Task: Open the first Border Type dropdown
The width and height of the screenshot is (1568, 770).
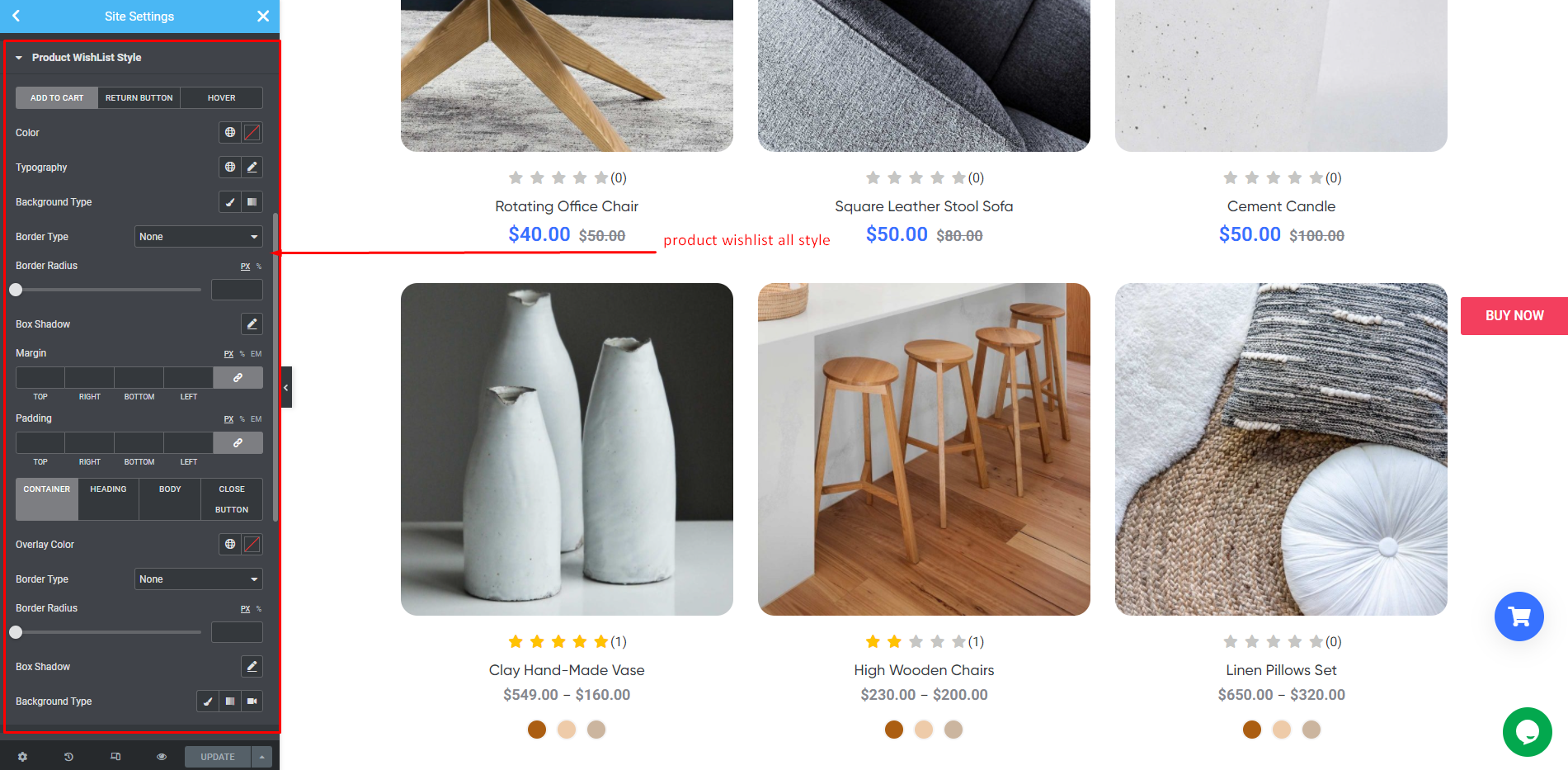Action: pyautogui.click(x=199, y=237)
